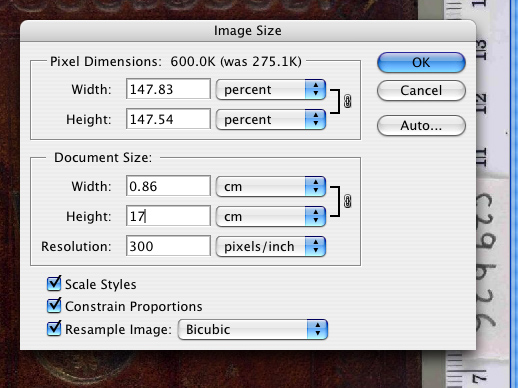
Task: Toggle the Constrain Proportions checkbox
Action: [x=54, y=306]
